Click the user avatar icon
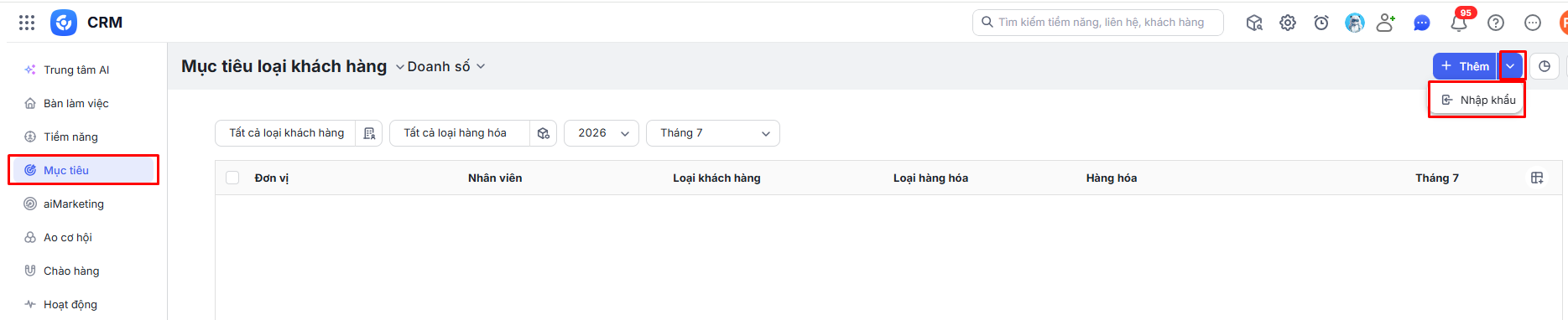 [x=1355, y=23]
